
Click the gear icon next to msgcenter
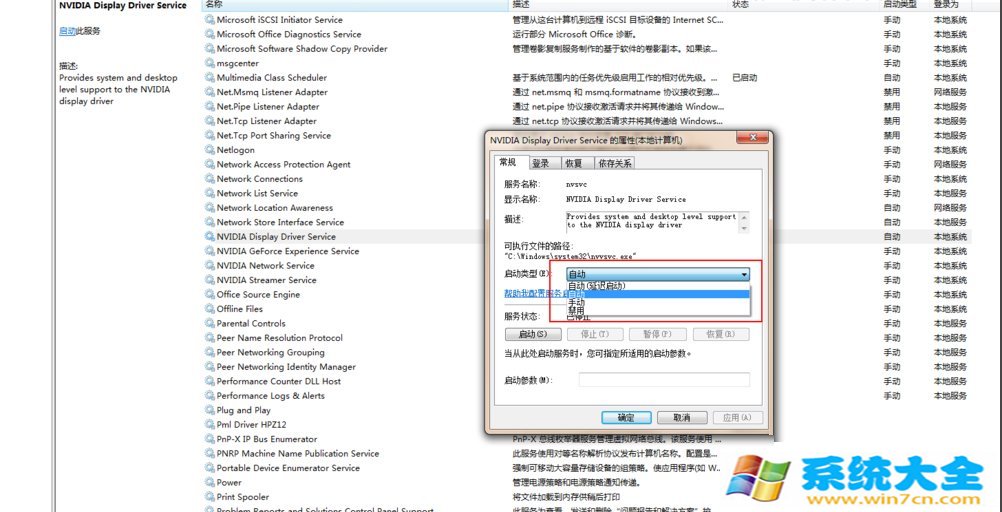210,63
